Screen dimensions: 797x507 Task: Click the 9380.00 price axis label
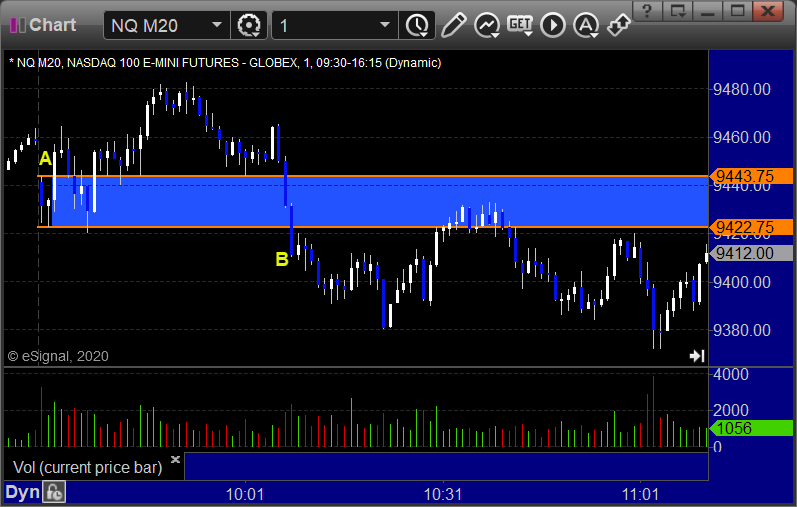(x=742, y=330)
